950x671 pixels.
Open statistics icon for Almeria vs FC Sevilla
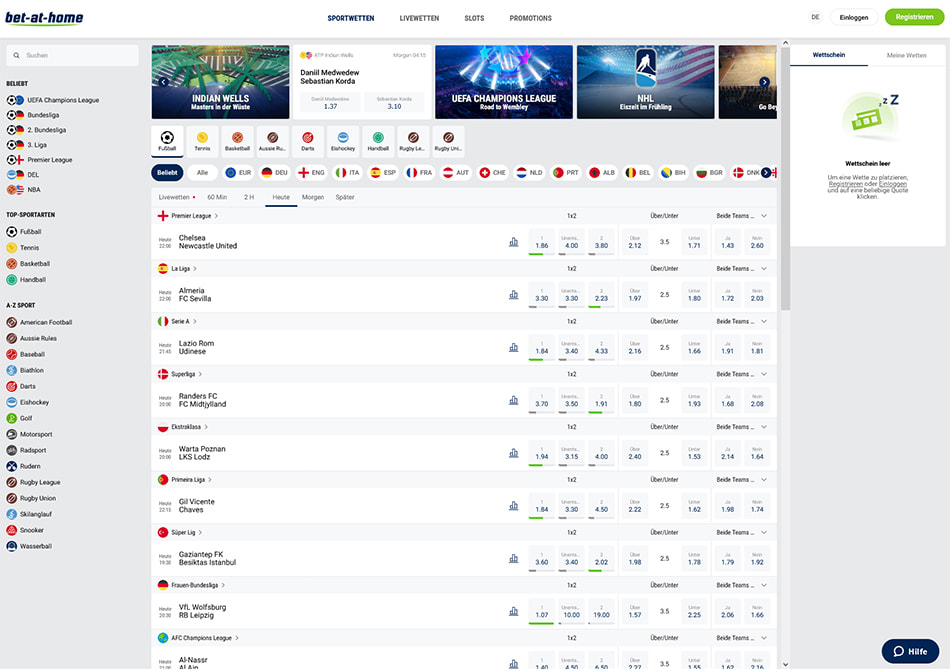pos(514,295)
